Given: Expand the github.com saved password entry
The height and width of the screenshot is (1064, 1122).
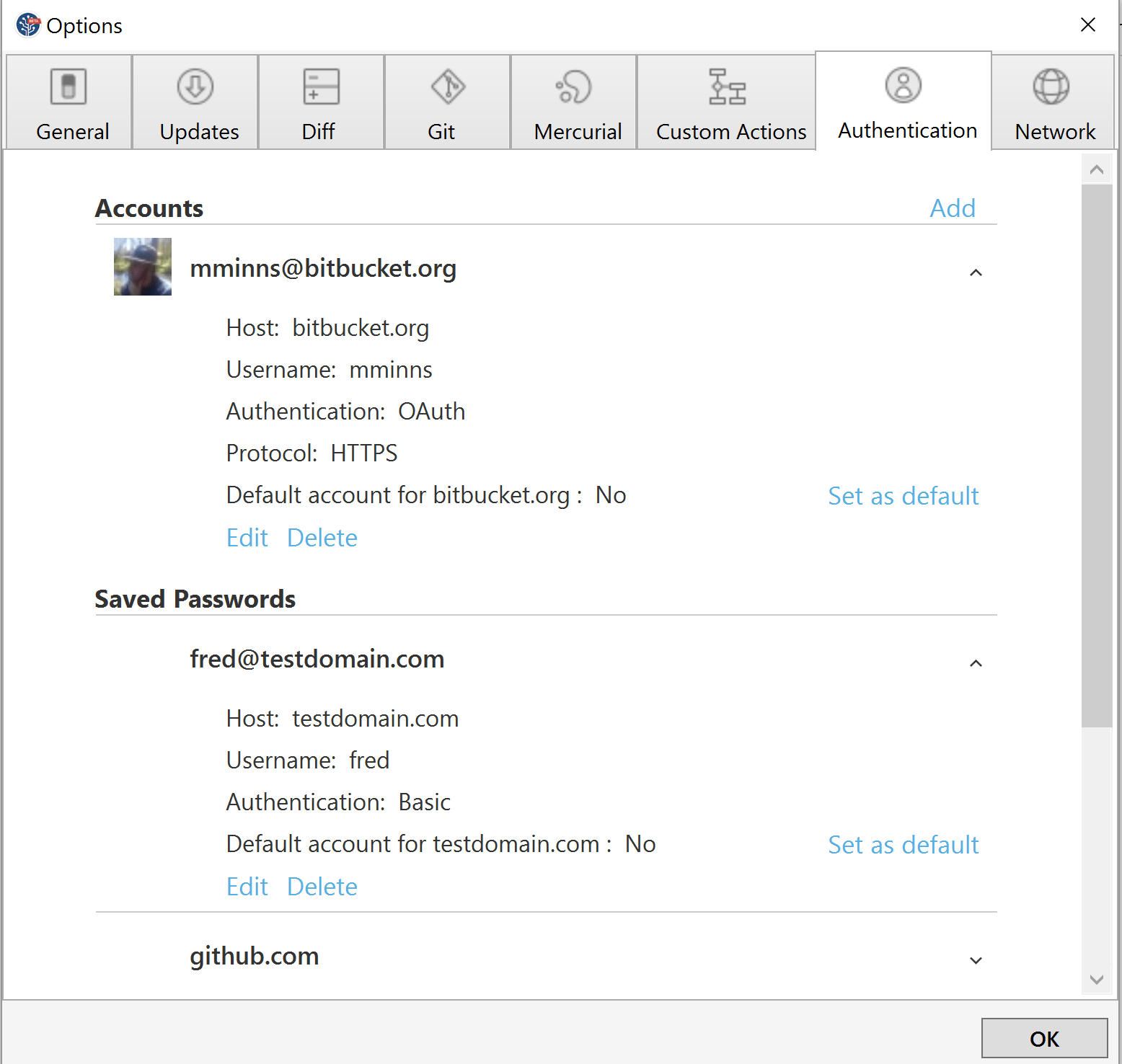Looking at the screenshot, I should pos(976,959).
